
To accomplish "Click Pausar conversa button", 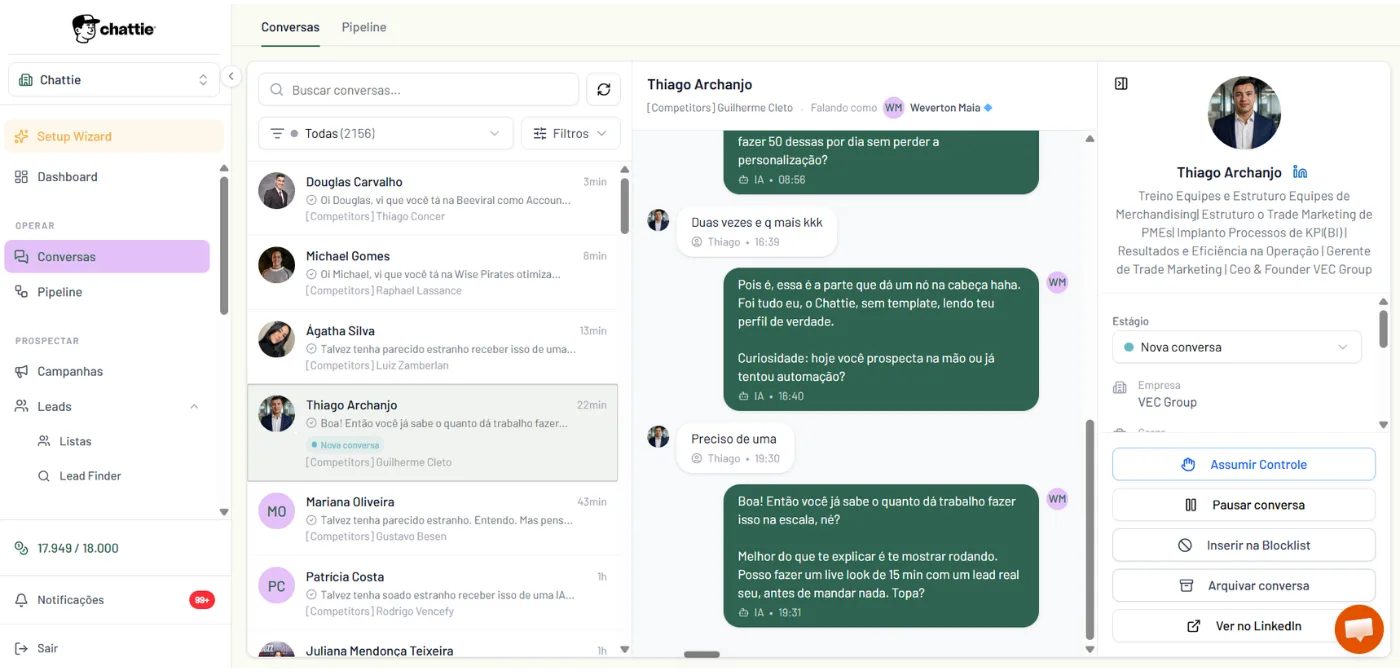I will pos(1244,505).
